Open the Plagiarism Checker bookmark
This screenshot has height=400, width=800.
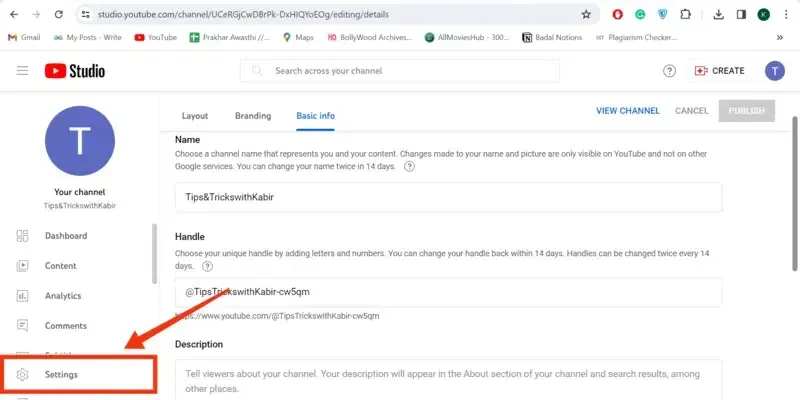[x=636, y=37]
